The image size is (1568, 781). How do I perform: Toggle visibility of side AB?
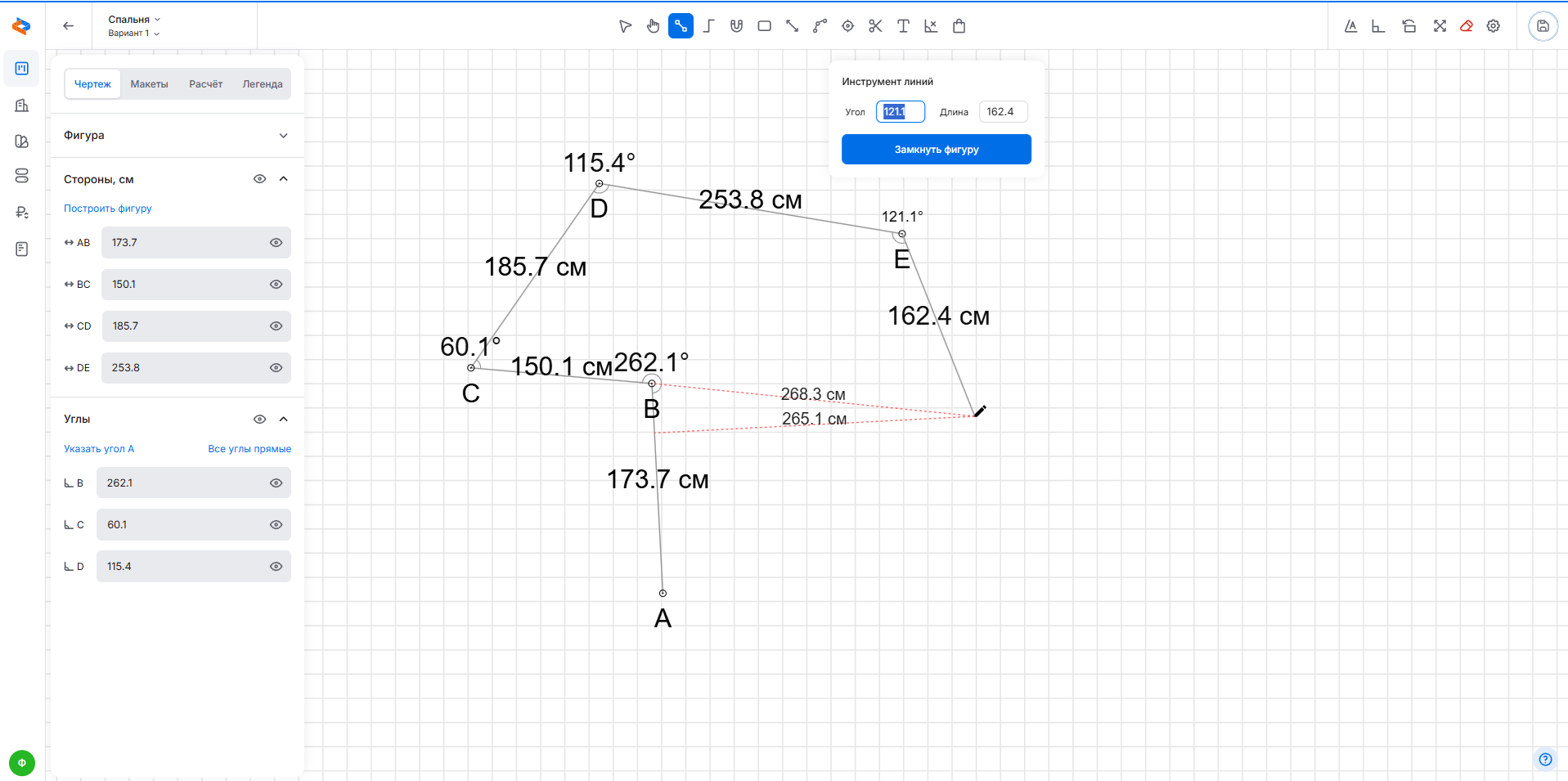tap(276, 243)
